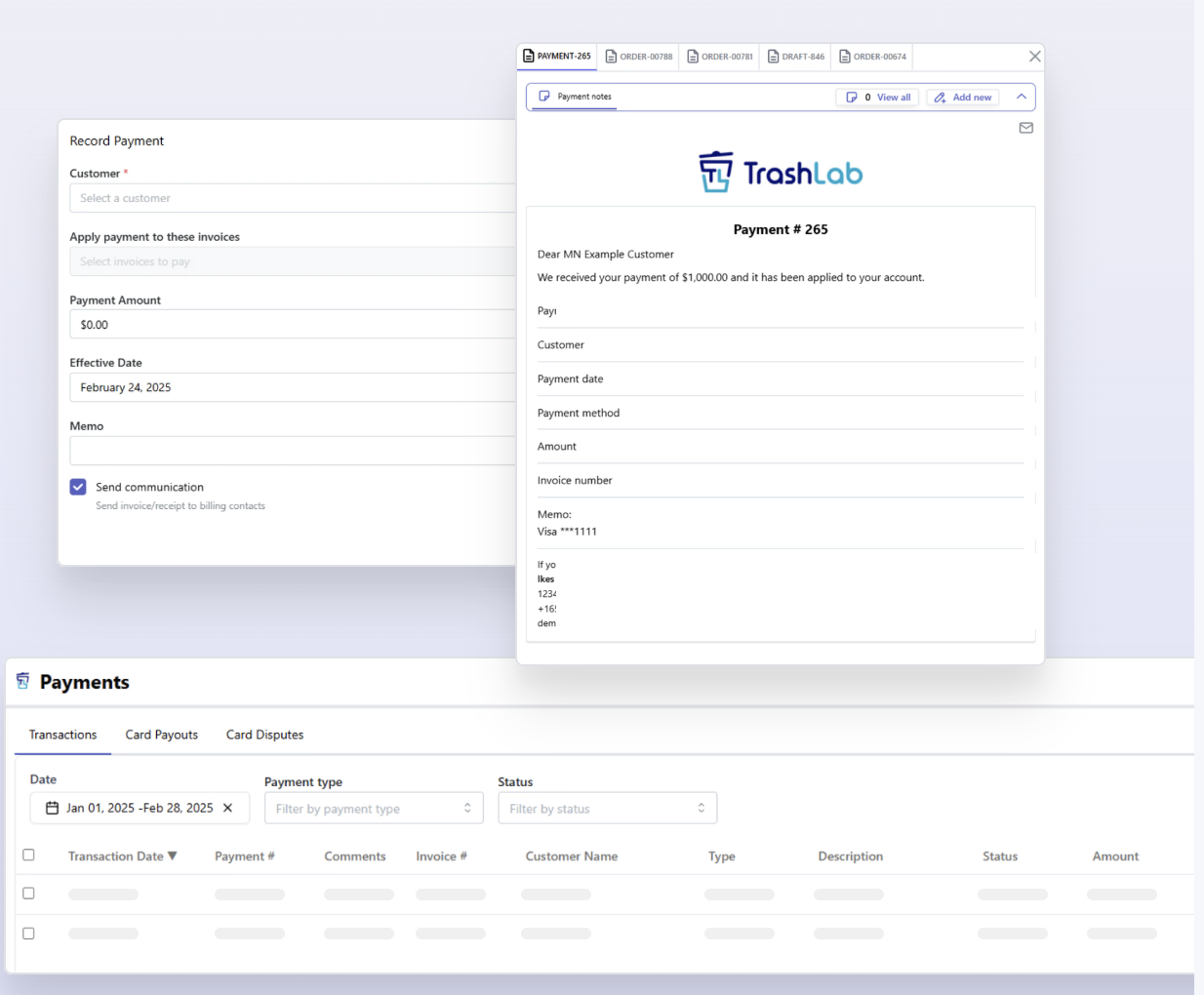Click the Payment notes label
The image size is (1204, 995).
[584, 97]
